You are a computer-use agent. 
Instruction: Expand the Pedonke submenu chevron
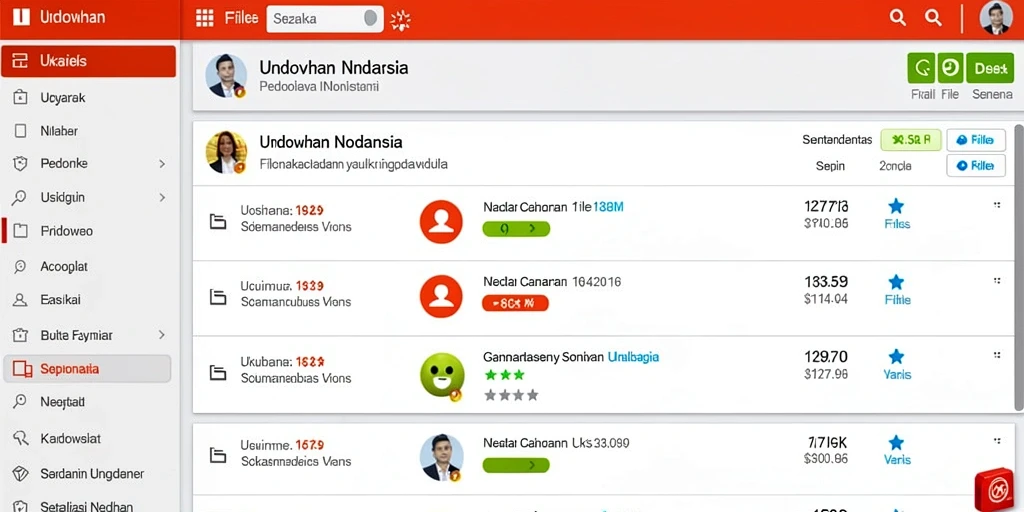click(x=162, y=164)
